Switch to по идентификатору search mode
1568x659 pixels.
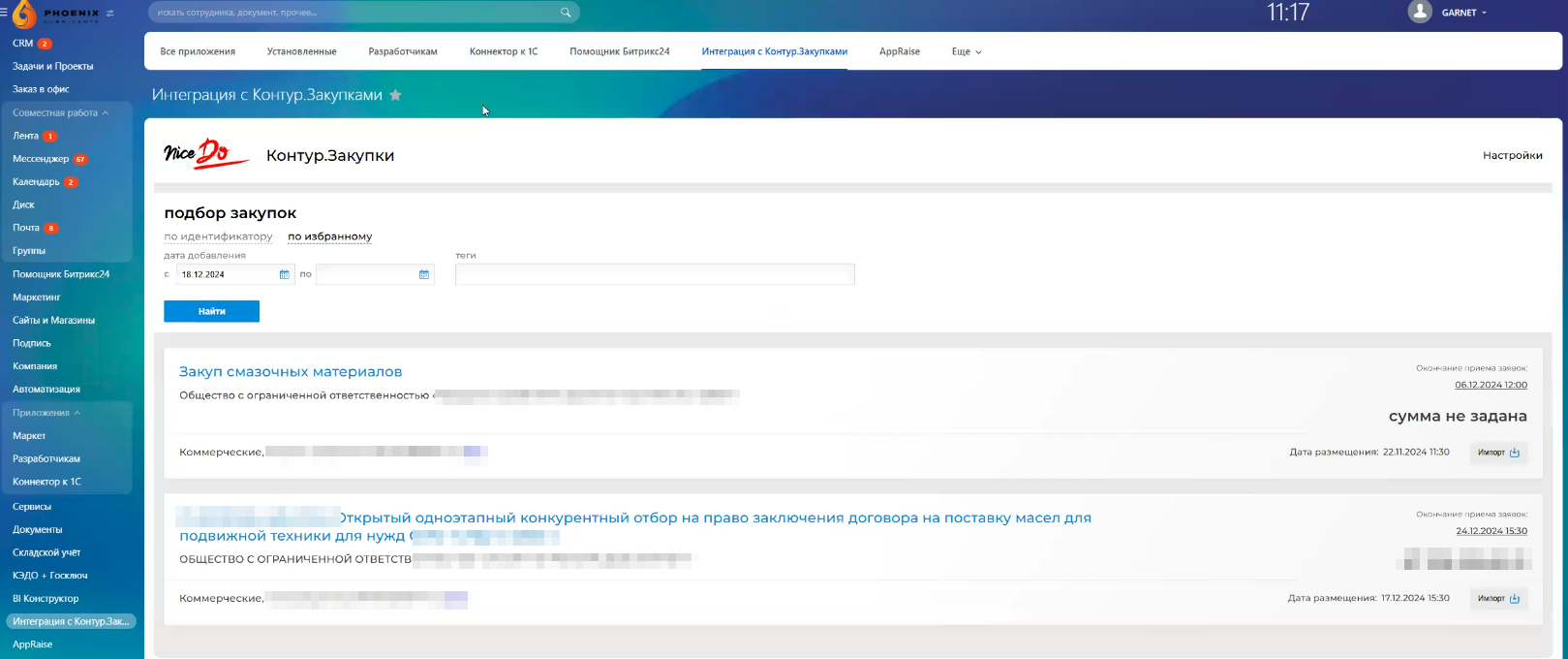point(218,236)
